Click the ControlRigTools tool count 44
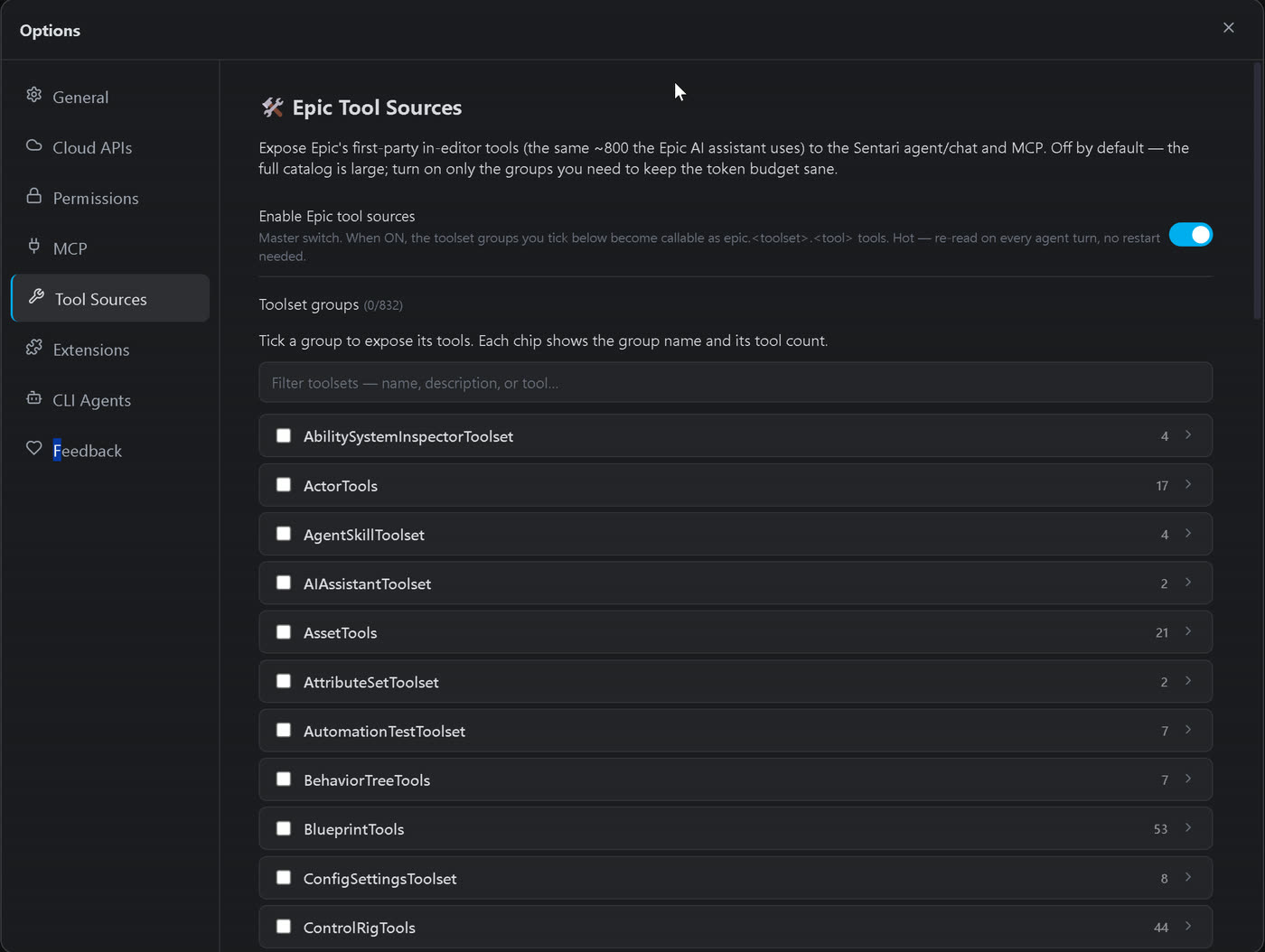The width and height of the screenshot is (1265, 952). pyautogui.click(x=1161, y=928)
